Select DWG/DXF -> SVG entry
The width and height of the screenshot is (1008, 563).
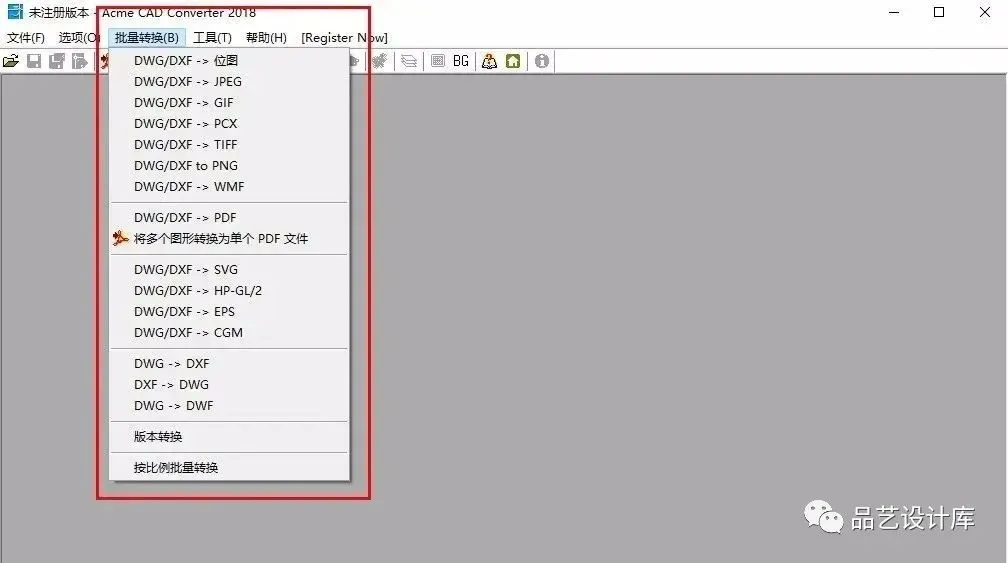coord(229,269)
